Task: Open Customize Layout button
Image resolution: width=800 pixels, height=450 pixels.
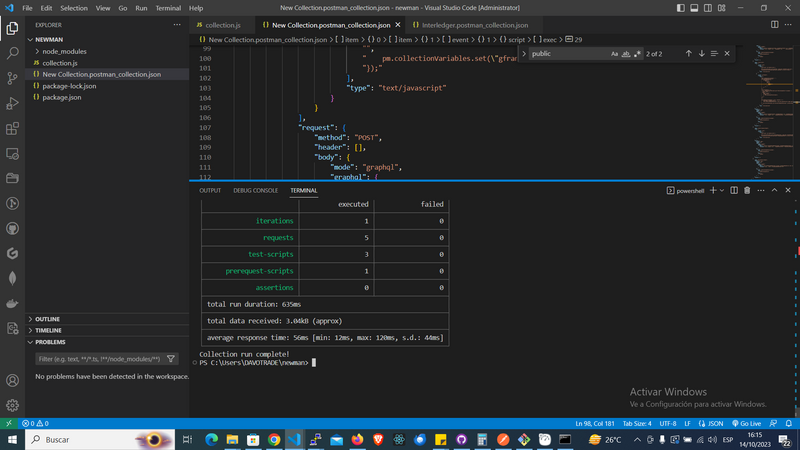Action: pos(721,8)
